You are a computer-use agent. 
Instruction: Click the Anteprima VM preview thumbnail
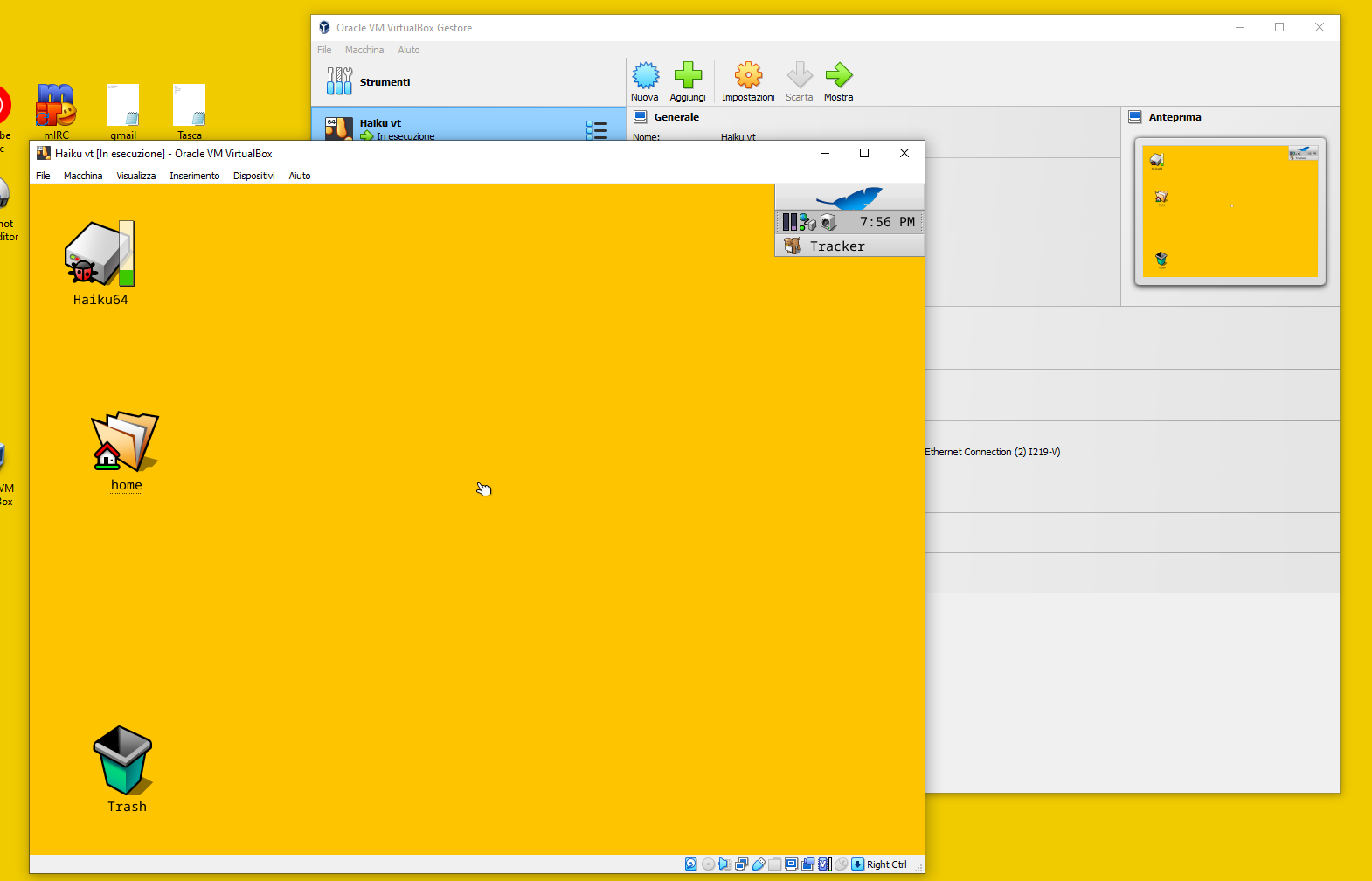coord(1230,212)
